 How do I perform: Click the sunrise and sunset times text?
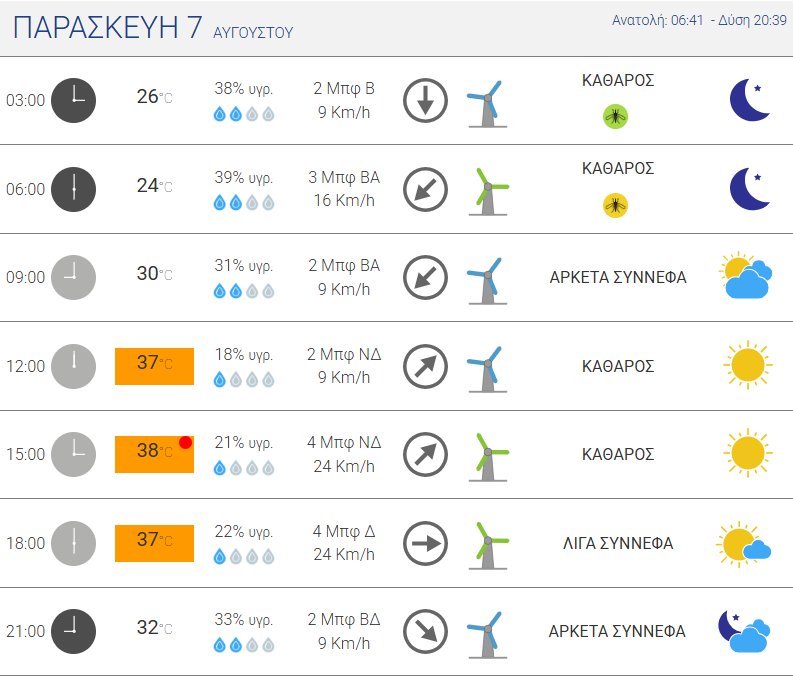(x=699, y=20)
